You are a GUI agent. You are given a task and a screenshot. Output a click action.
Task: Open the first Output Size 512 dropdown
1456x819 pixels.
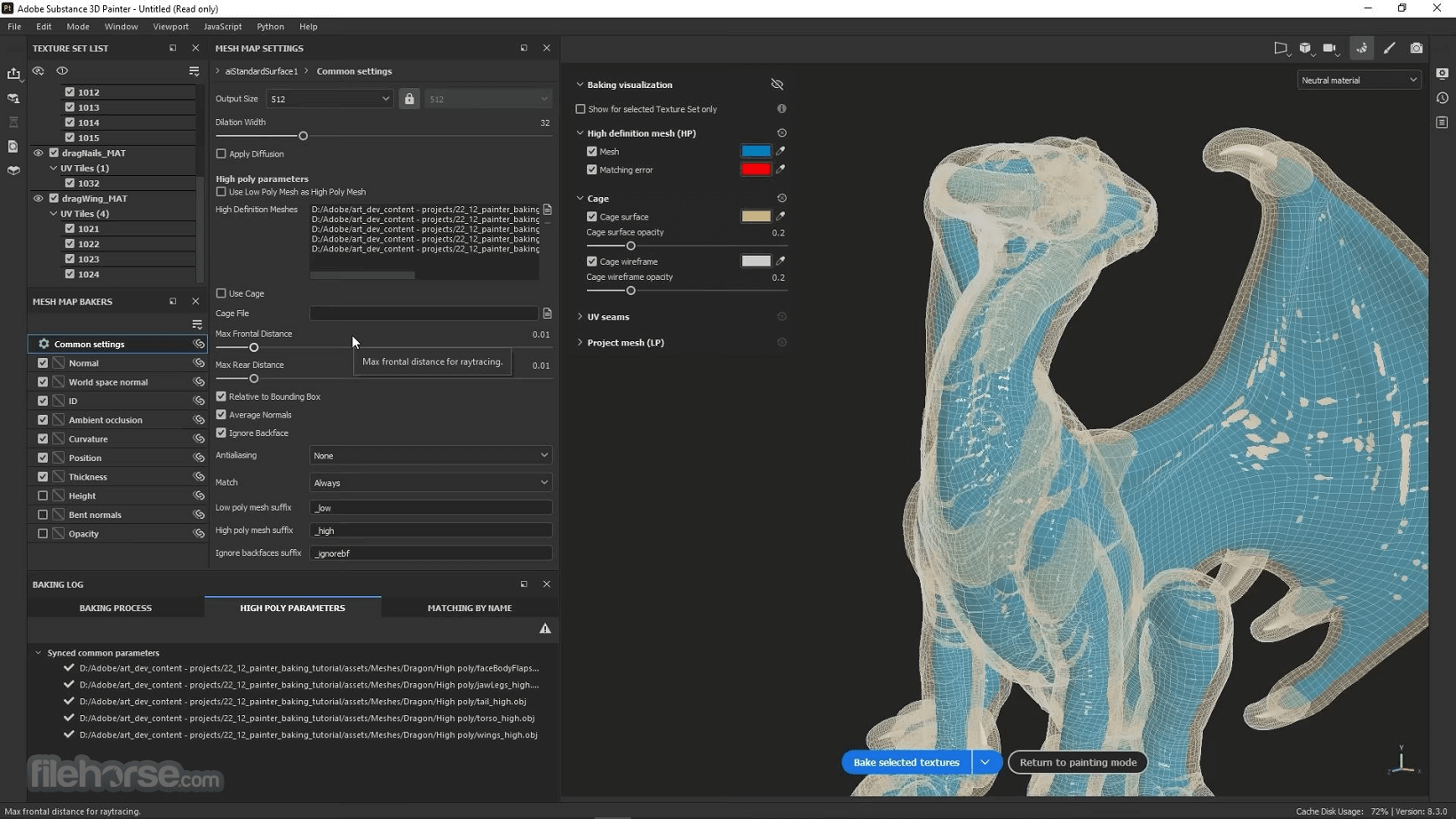pyautogui.click(x=329, y=99)
